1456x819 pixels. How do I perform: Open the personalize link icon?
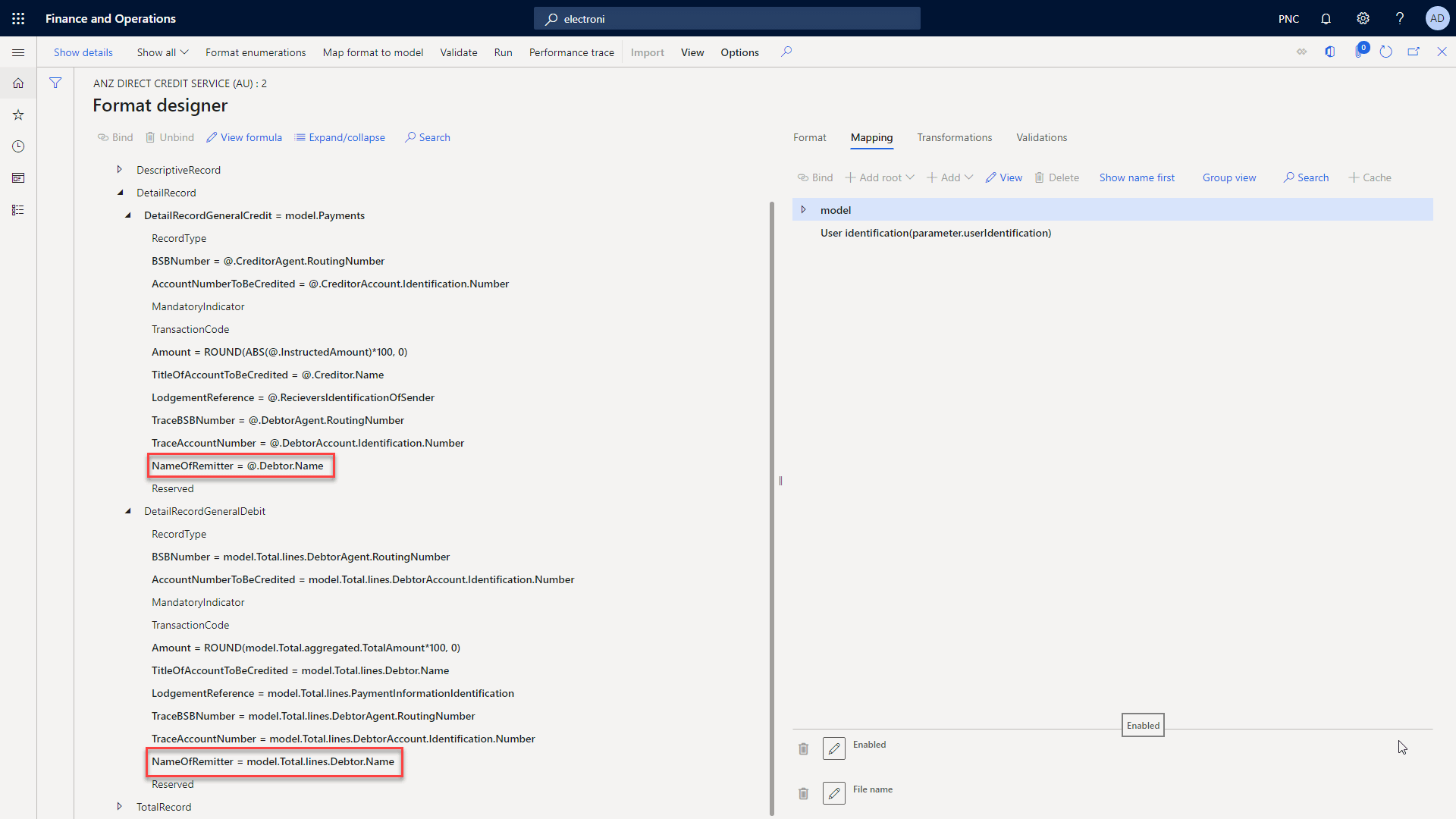(x=1301, y=52)
